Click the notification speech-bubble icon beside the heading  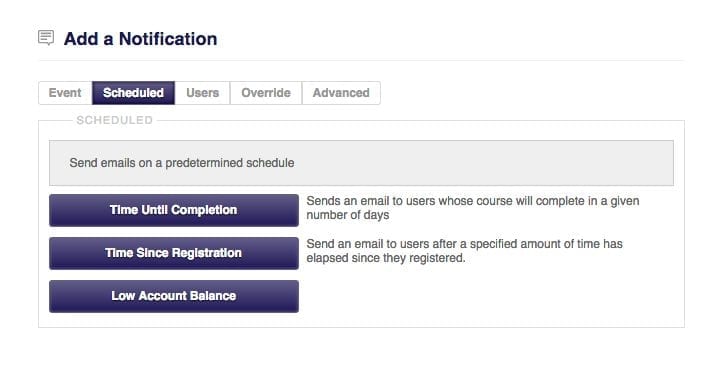click(x=46, y=38)
